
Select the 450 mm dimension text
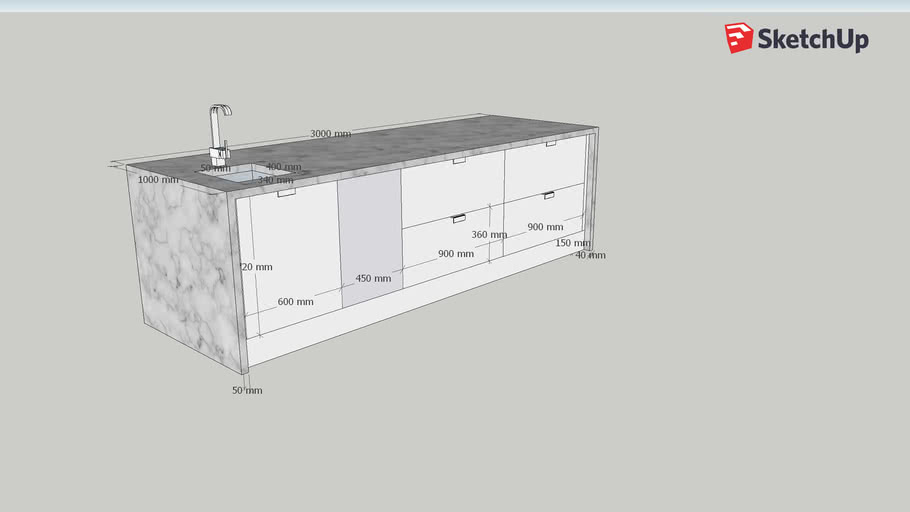[373, 278]
